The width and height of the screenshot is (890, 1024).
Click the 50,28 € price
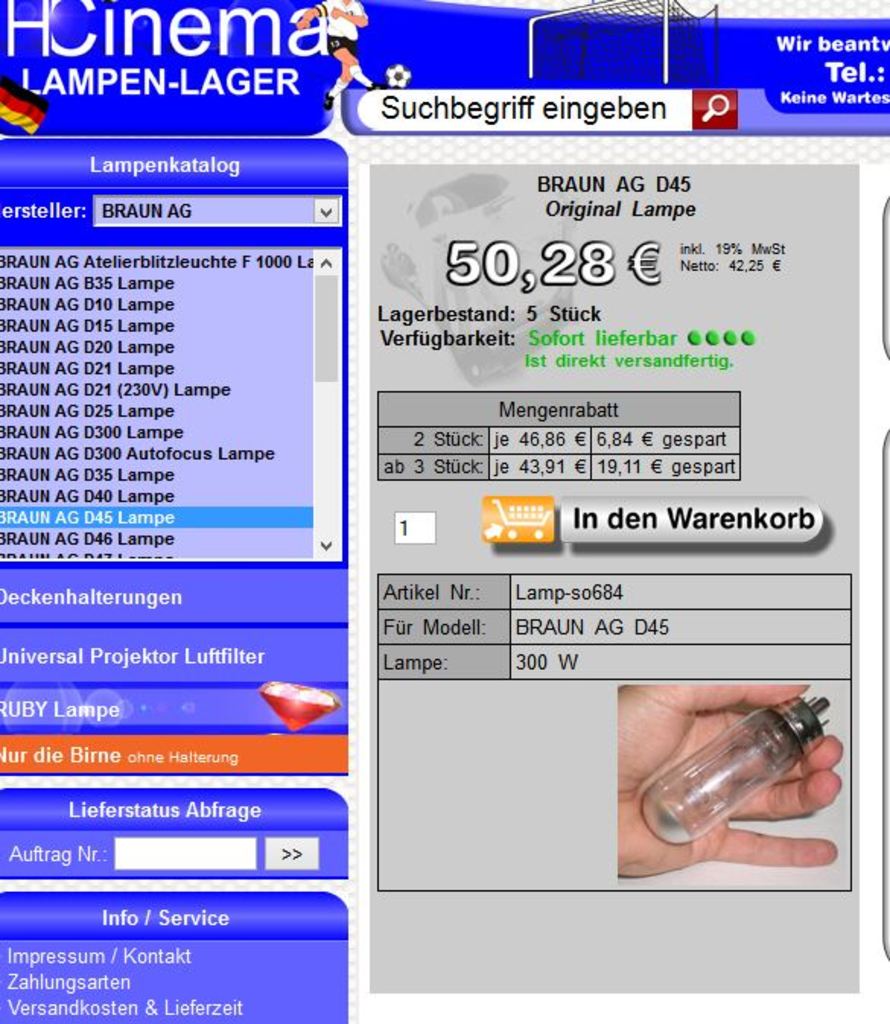click(x=554, y=264)
